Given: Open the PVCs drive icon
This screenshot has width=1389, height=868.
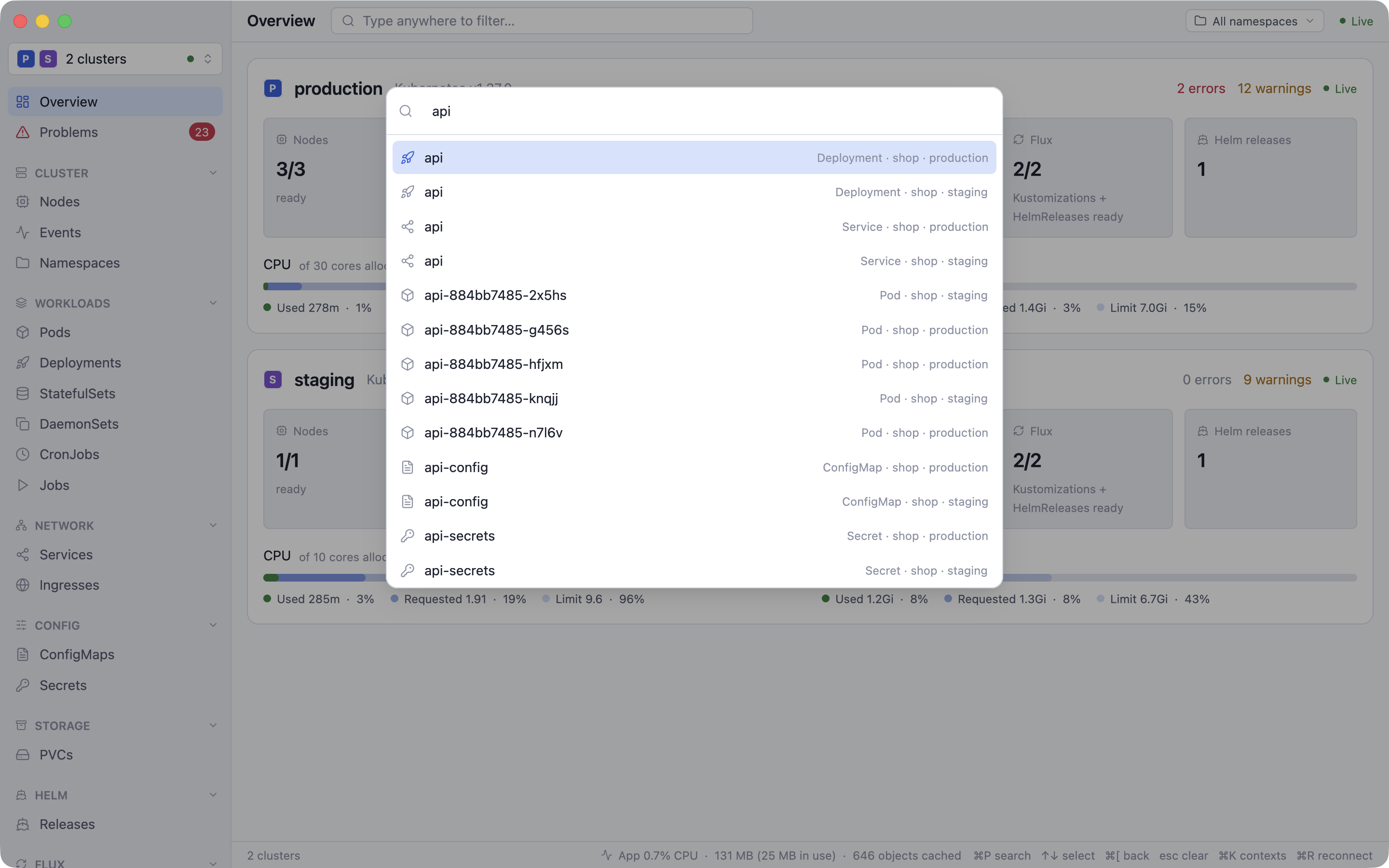Looking at the screenshot, I should point(22,754).
